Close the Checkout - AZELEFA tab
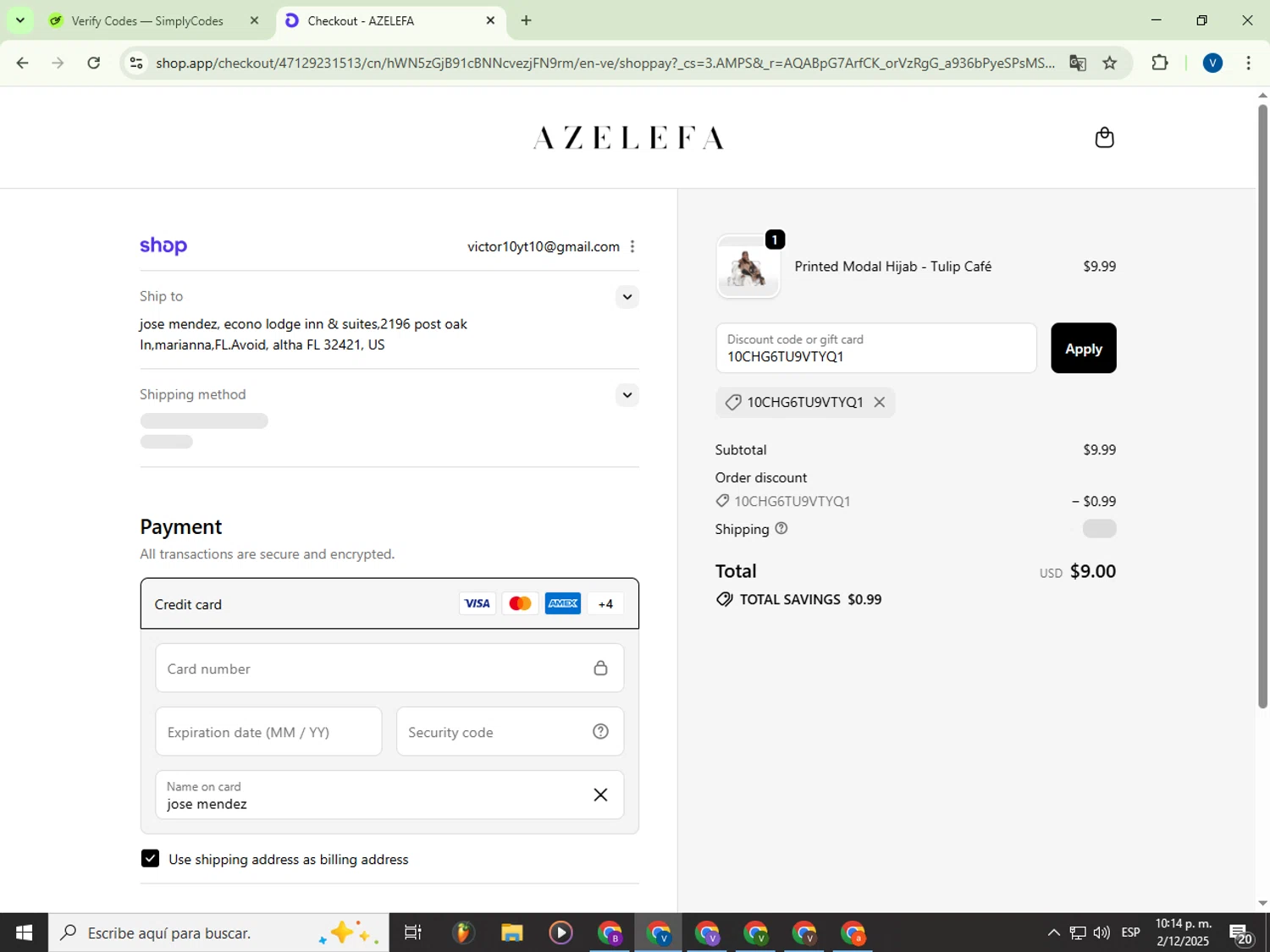 [490, 20]
